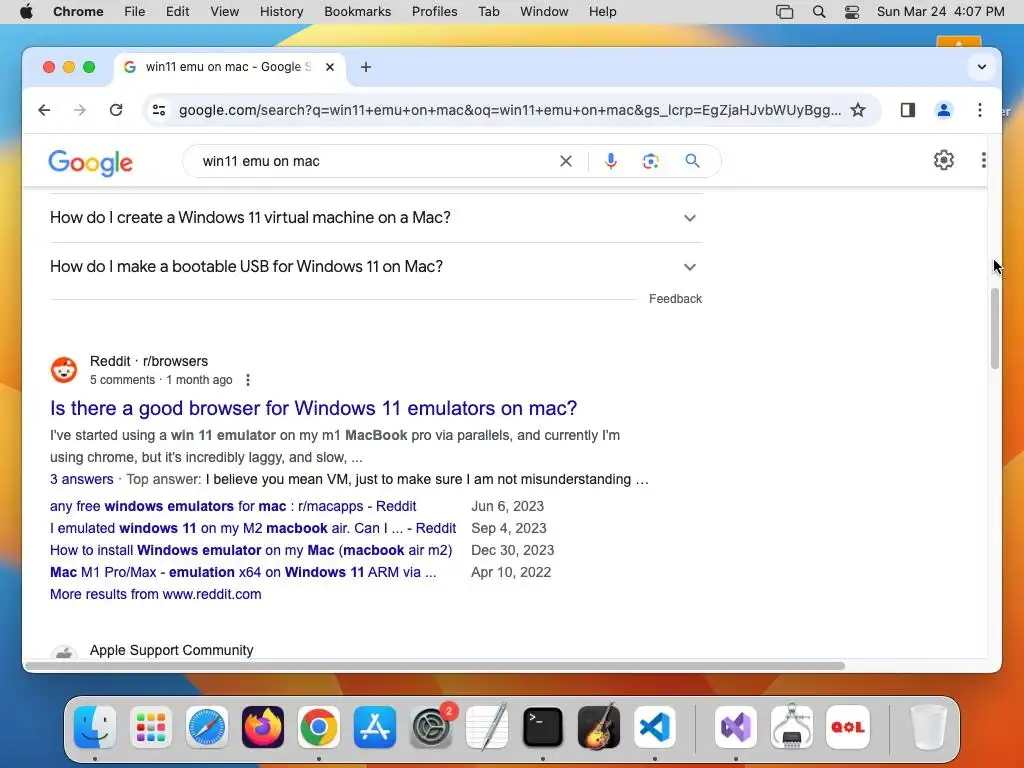Open more options beside Reddit result
The width and height of the screenshot is (1024, 768).
coord(248,380)
